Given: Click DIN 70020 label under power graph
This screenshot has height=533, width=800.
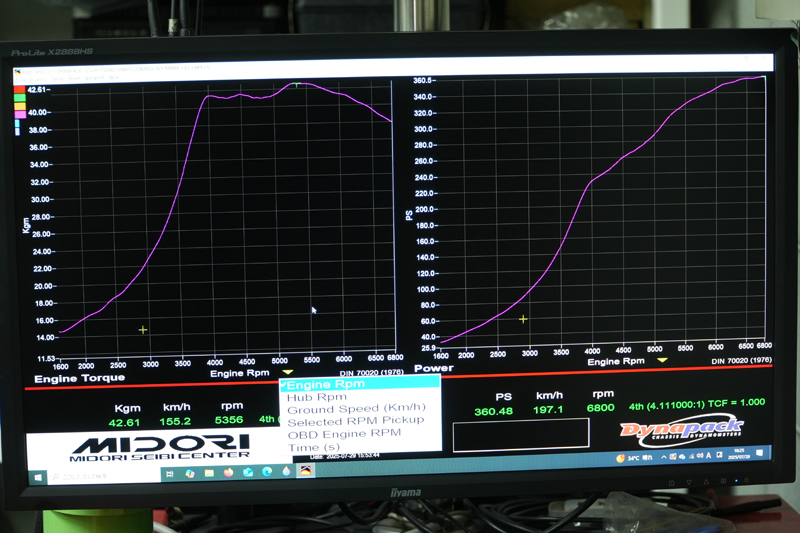Looking at the screenshot, I should [x=741, y=361].
